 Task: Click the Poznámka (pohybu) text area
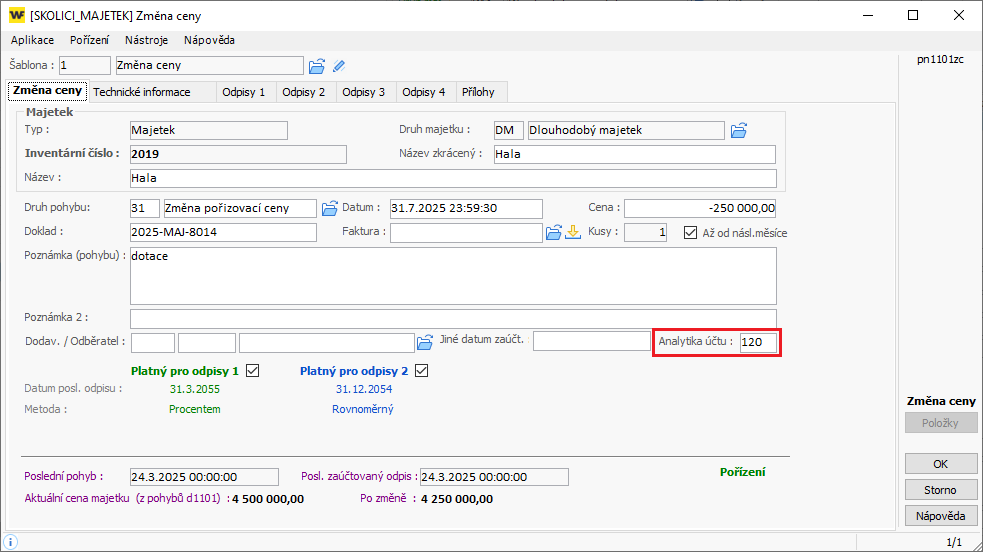pyautogui.click(x=453, y=276)
